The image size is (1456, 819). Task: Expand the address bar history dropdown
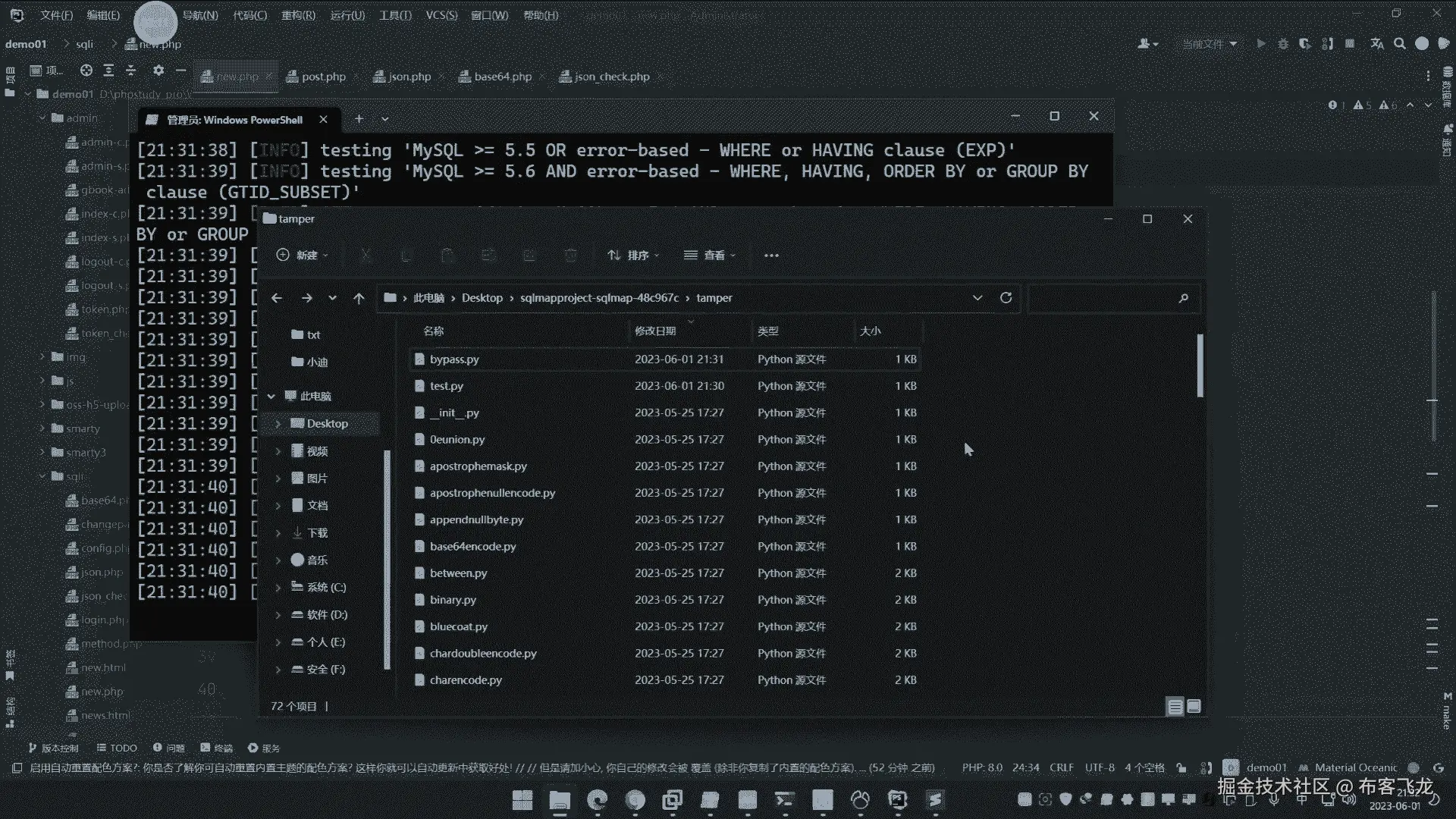click(977, 298)
